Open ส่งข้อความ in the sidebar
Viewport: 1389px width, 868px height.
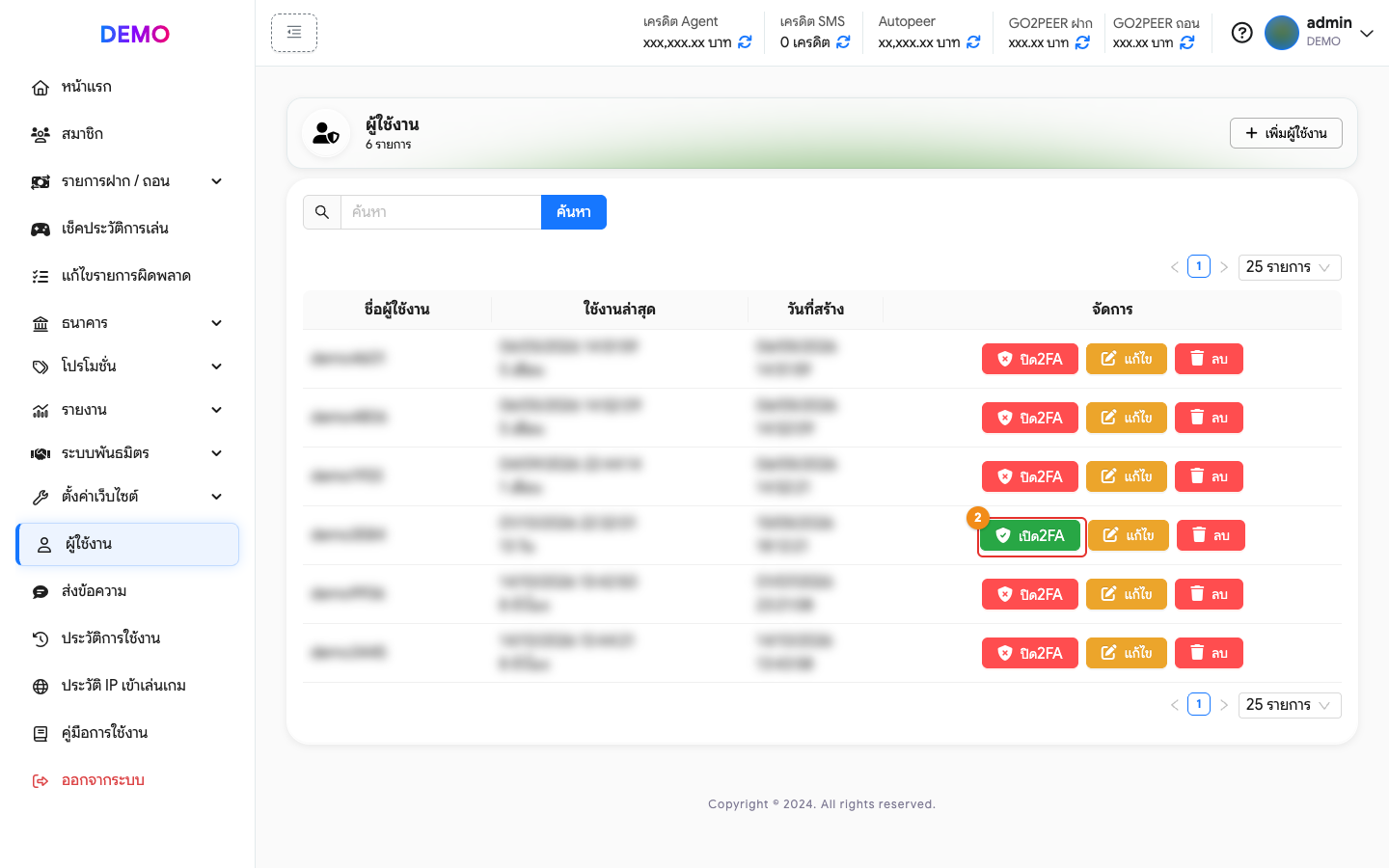127,591
